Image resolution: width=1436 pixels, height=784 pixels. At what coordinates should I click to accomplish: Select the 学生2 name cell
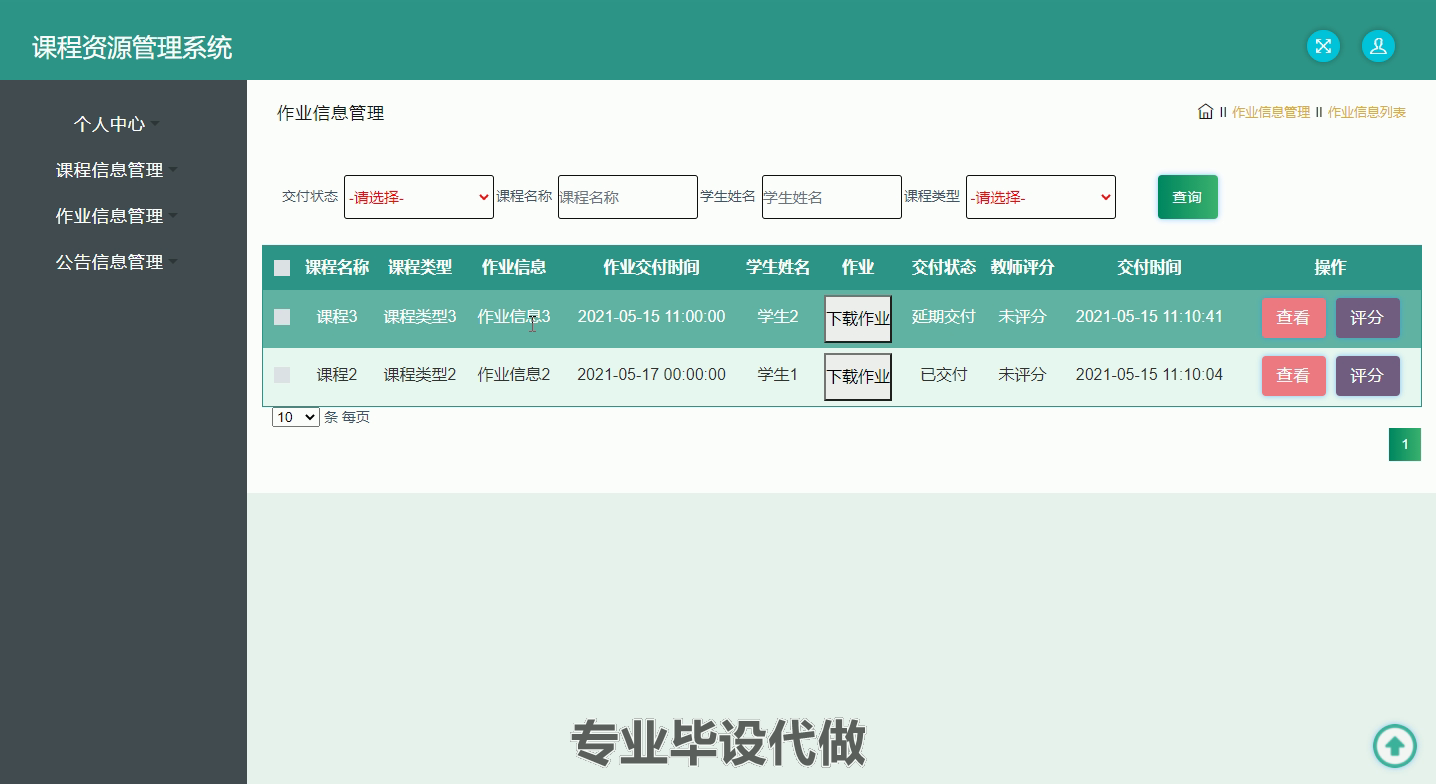tap(778, 316)
